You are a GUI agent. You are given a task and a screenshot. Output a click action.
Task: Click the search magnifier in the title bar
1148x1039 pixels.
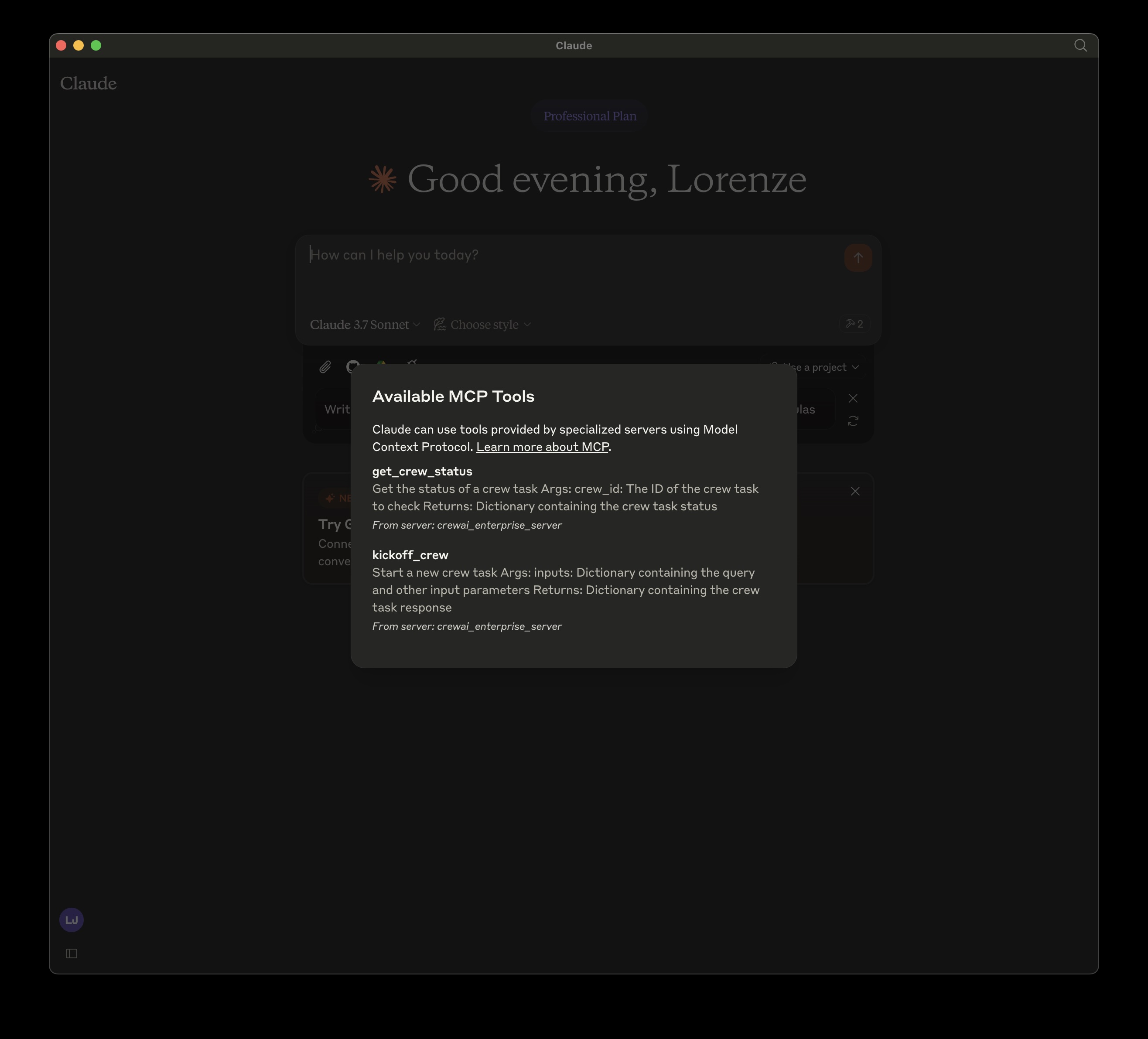(x=1080, y=45)
